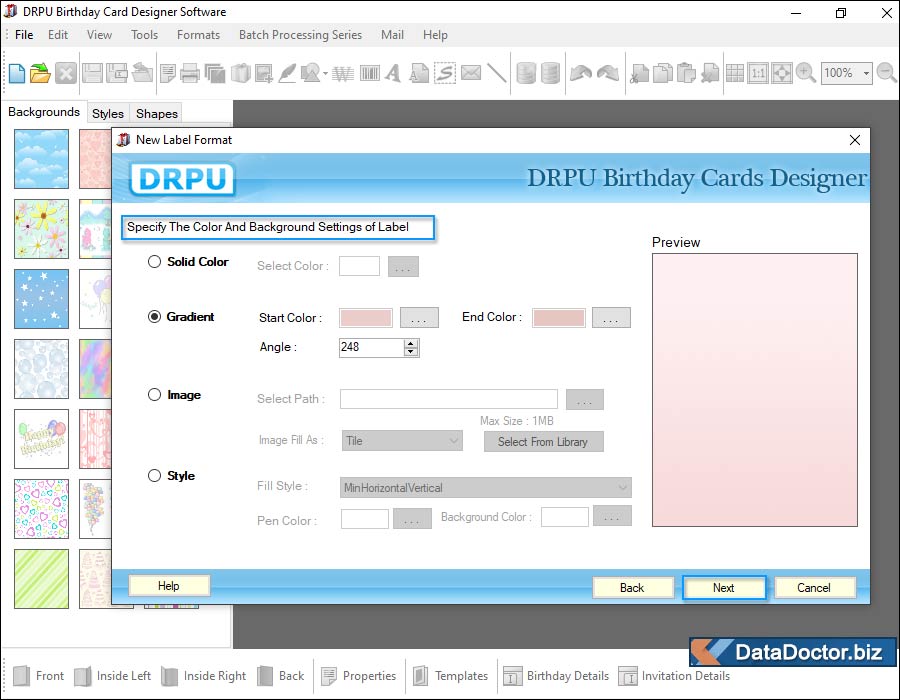Select the WordArt tool icon

343,73
